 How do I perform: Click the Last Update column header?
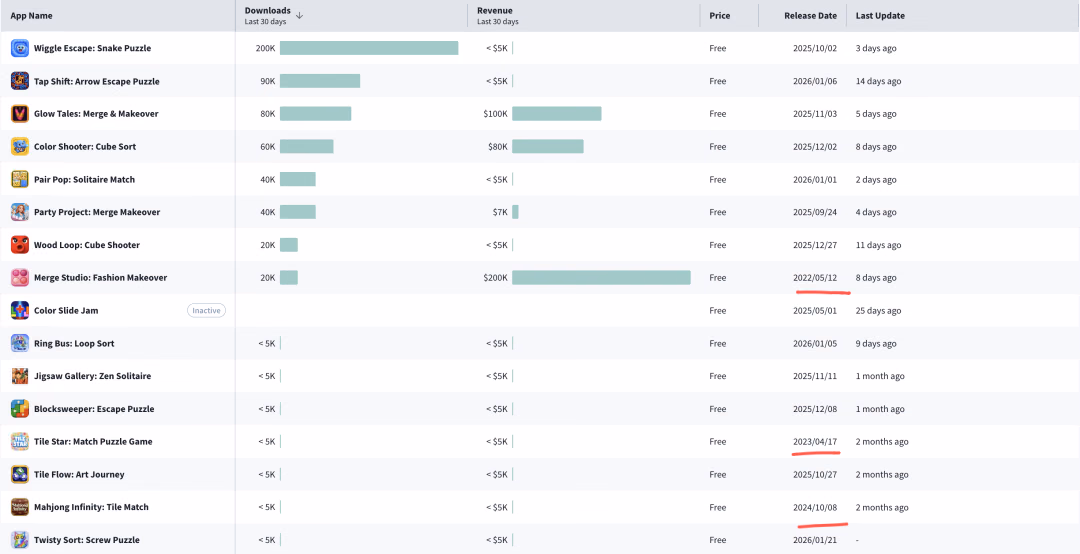[880, 16]
